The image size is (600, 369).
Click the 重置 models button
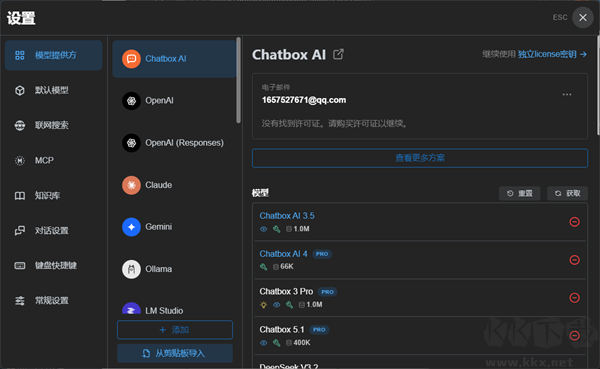click(x=520, y=193)
